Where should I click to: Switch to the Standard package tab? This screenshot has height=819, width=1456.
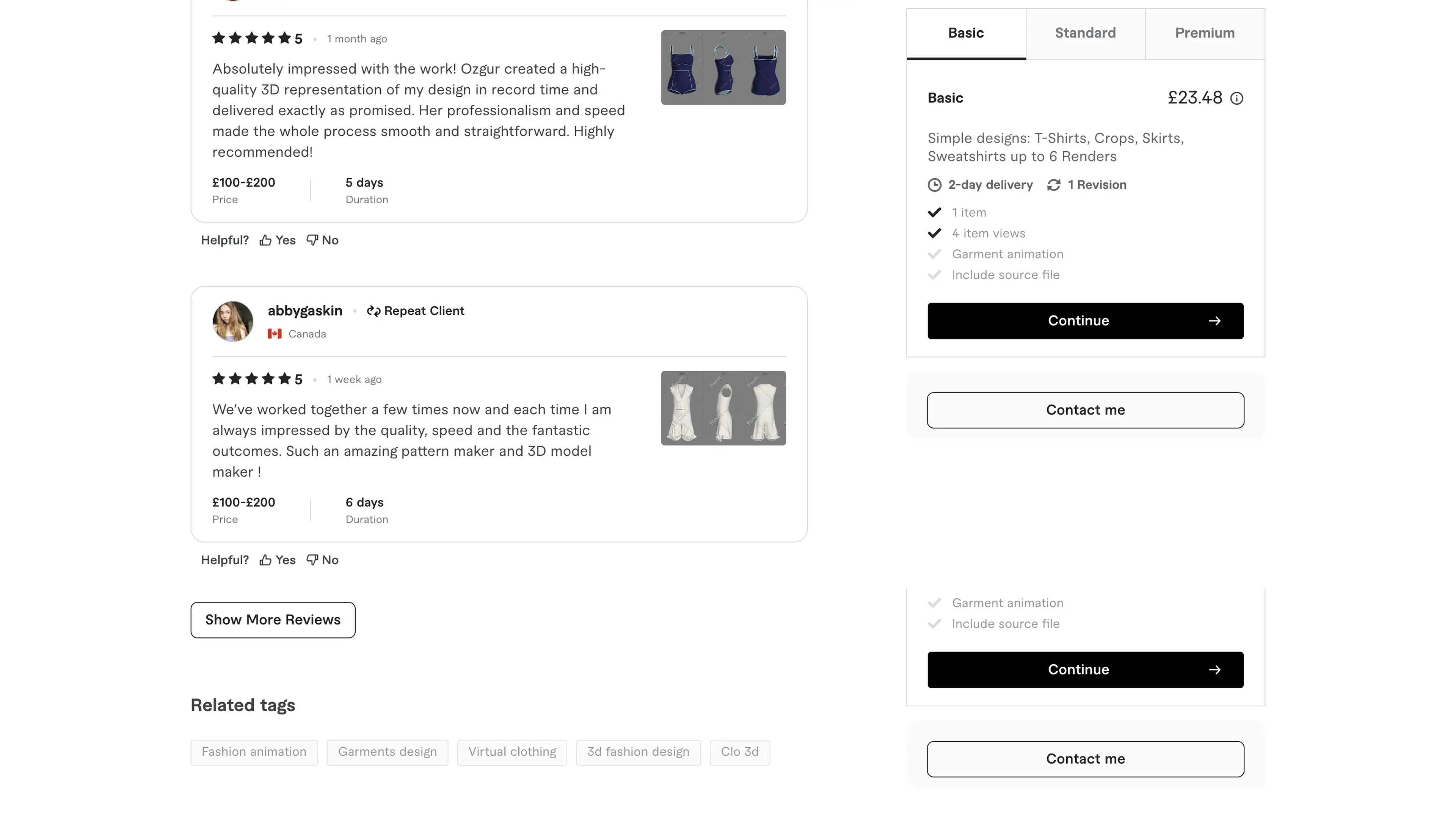click(1085, 33)
